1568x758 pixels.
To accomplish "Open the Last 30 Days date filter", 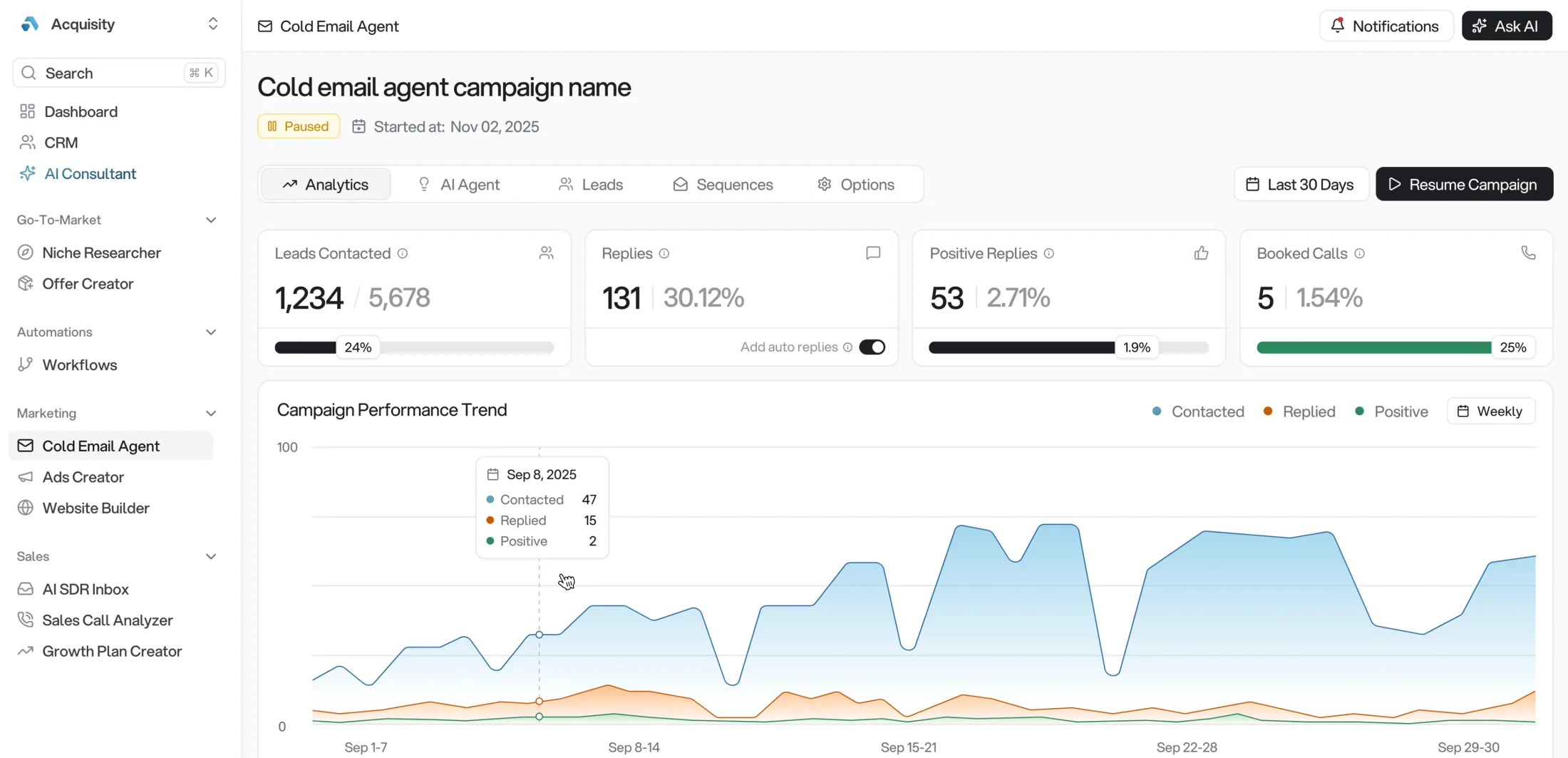I will coord(1300,184).
